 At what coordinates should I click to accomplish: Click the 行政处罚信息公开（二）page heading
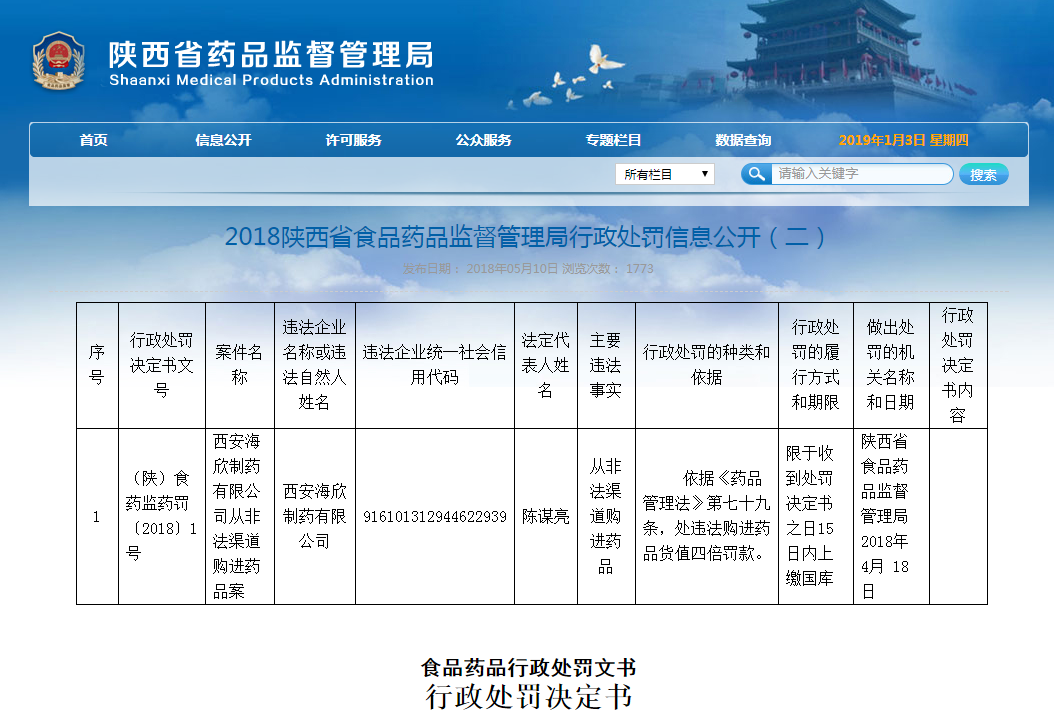click(x=526, y=237)
